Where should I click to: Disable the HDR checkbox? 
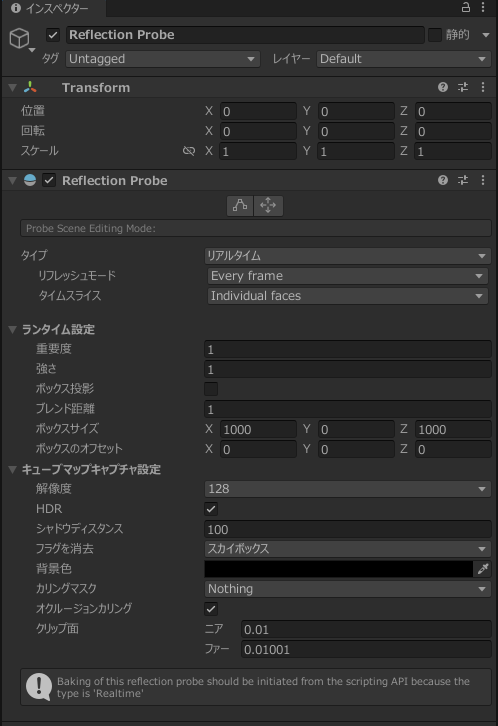pos(211,509)
